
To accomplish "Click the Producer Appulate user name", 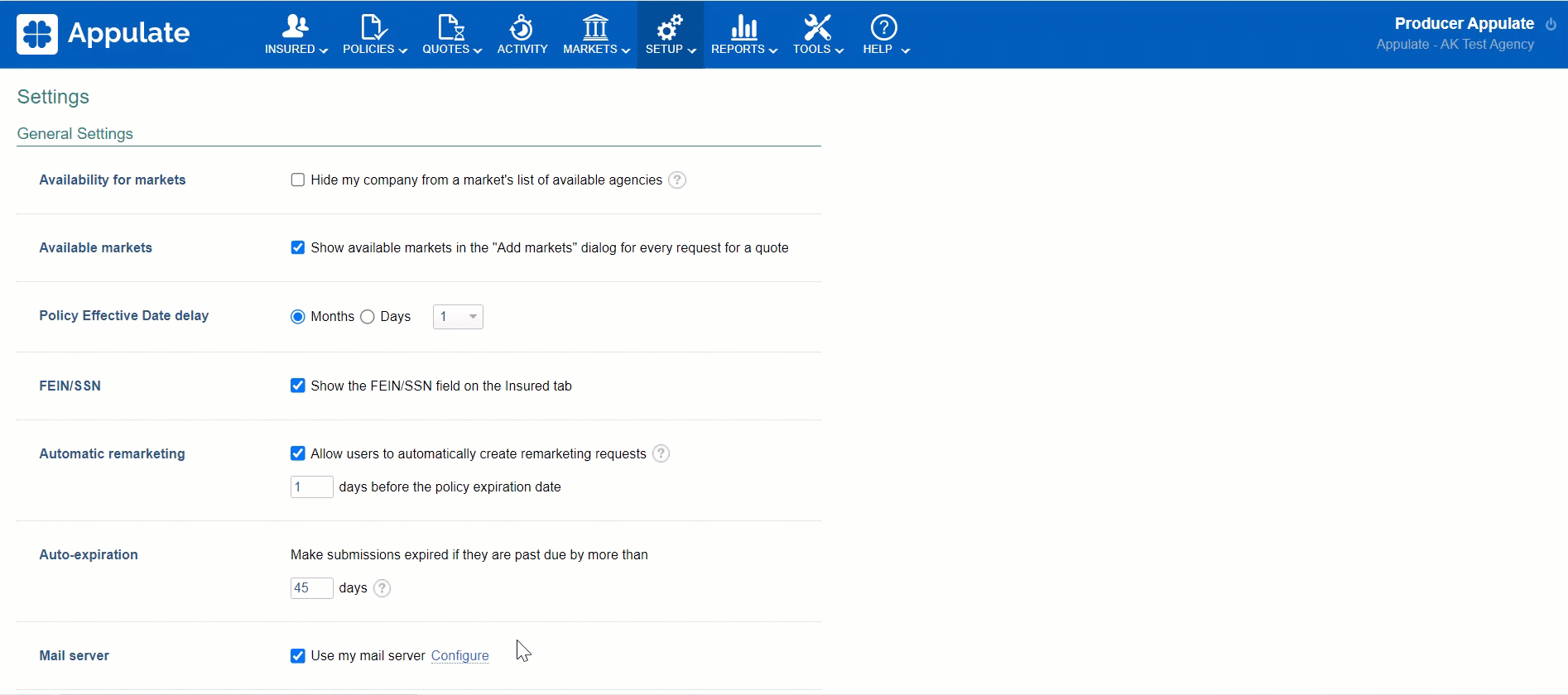I will [1464, 23].
